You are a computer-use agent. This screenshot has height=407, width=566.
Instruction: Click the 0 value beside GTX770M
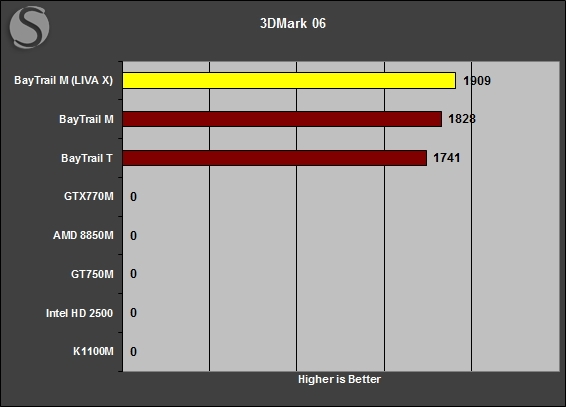click(x=134, y=197)
